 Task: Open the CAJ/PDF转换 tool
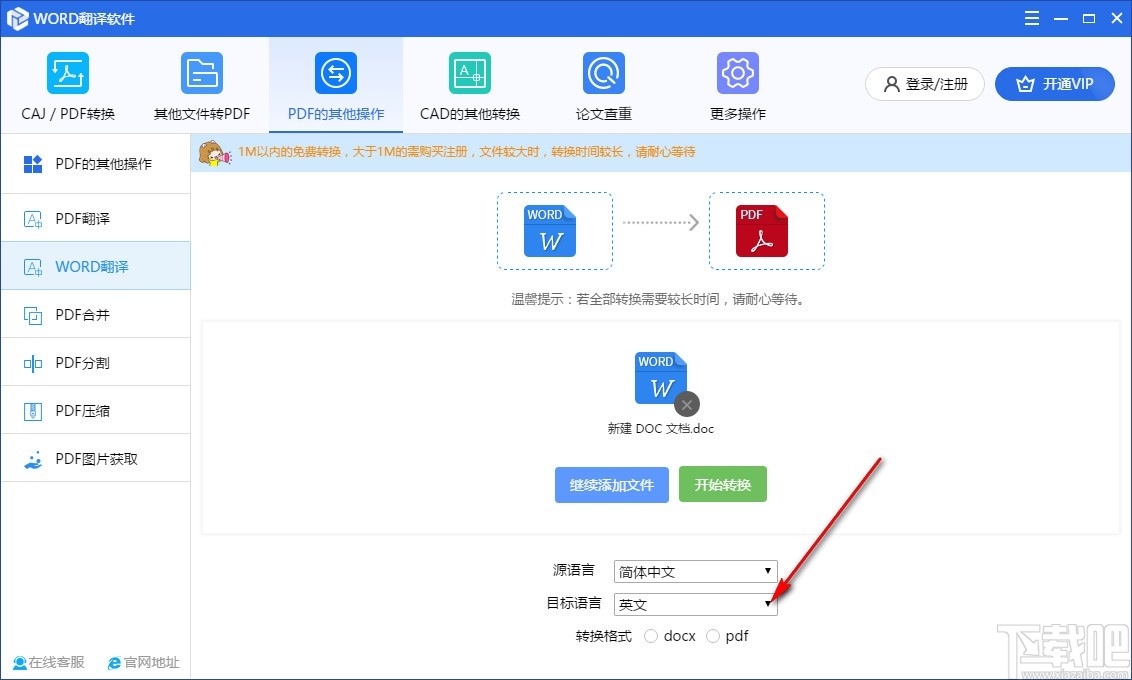tap(67, 85)
